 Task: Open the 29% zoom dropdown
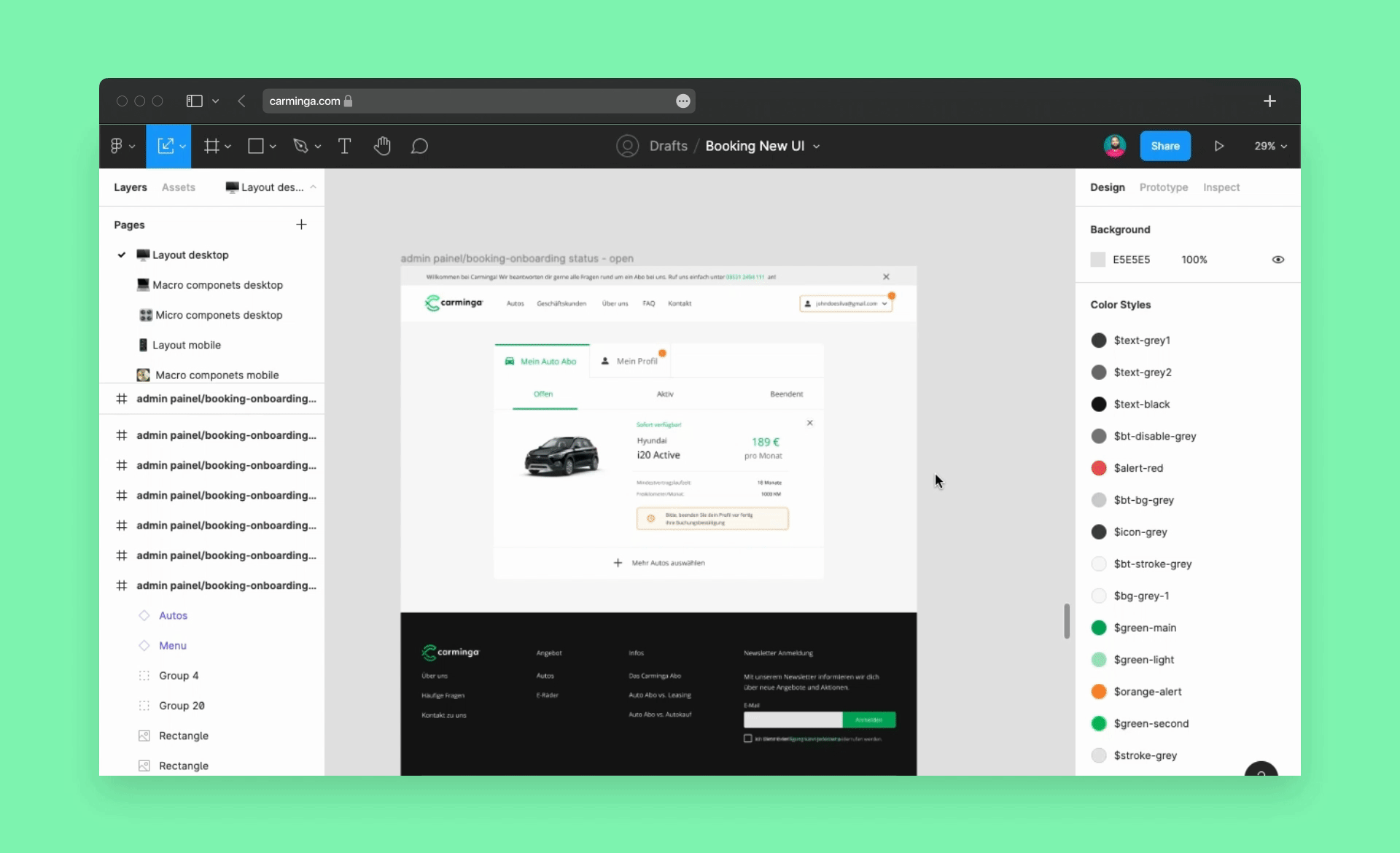1270,146
